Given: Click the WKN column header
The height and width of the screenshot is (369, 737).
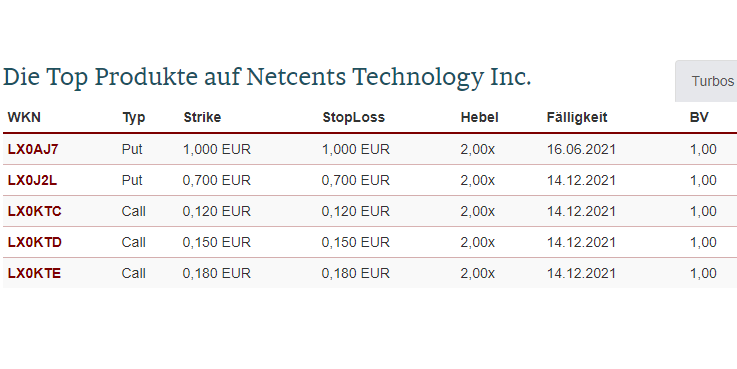Looking at the screenshot, I should pos(24,117).
